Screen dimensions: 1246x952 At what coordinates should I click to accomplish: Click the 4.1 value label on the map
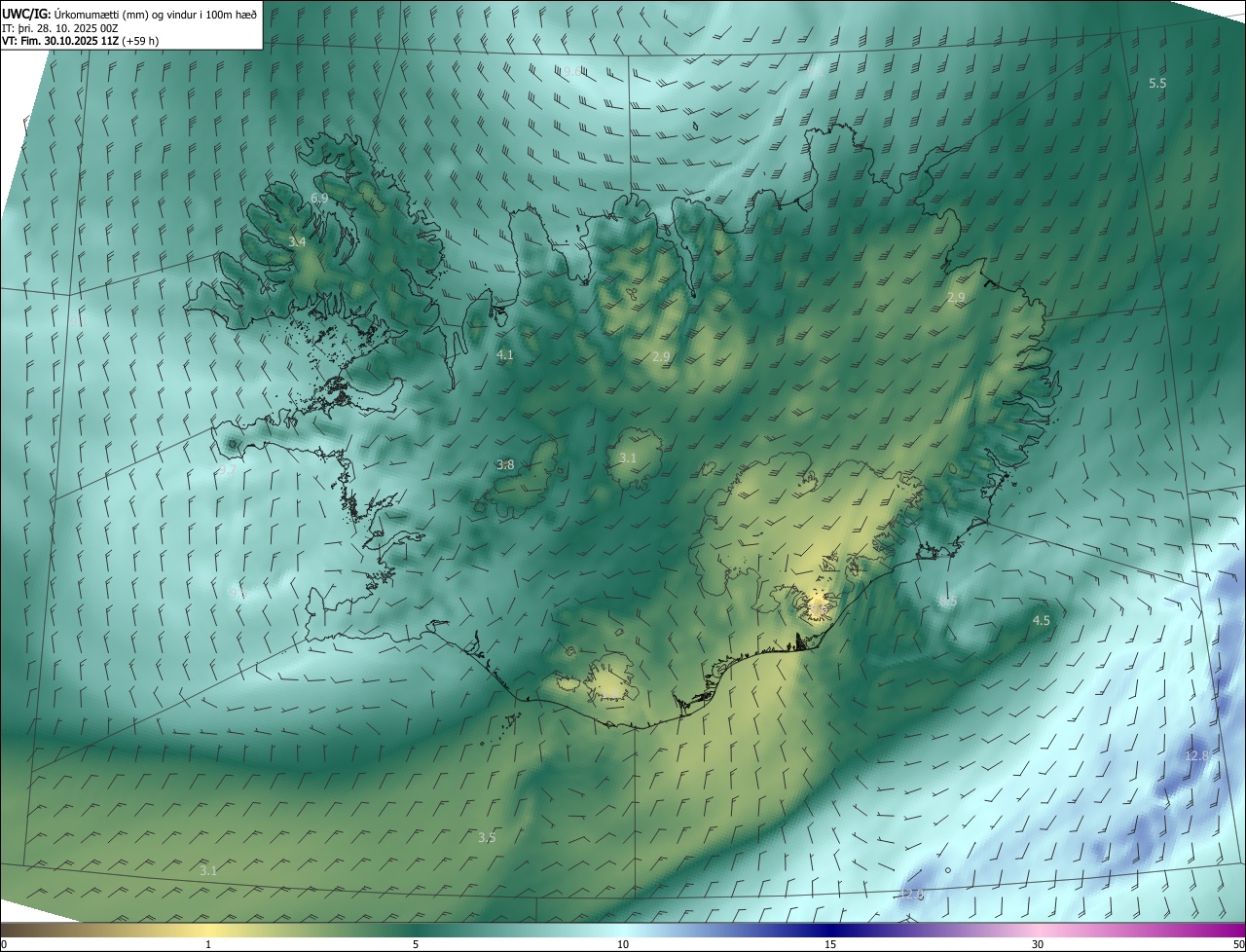pos(505,355)
